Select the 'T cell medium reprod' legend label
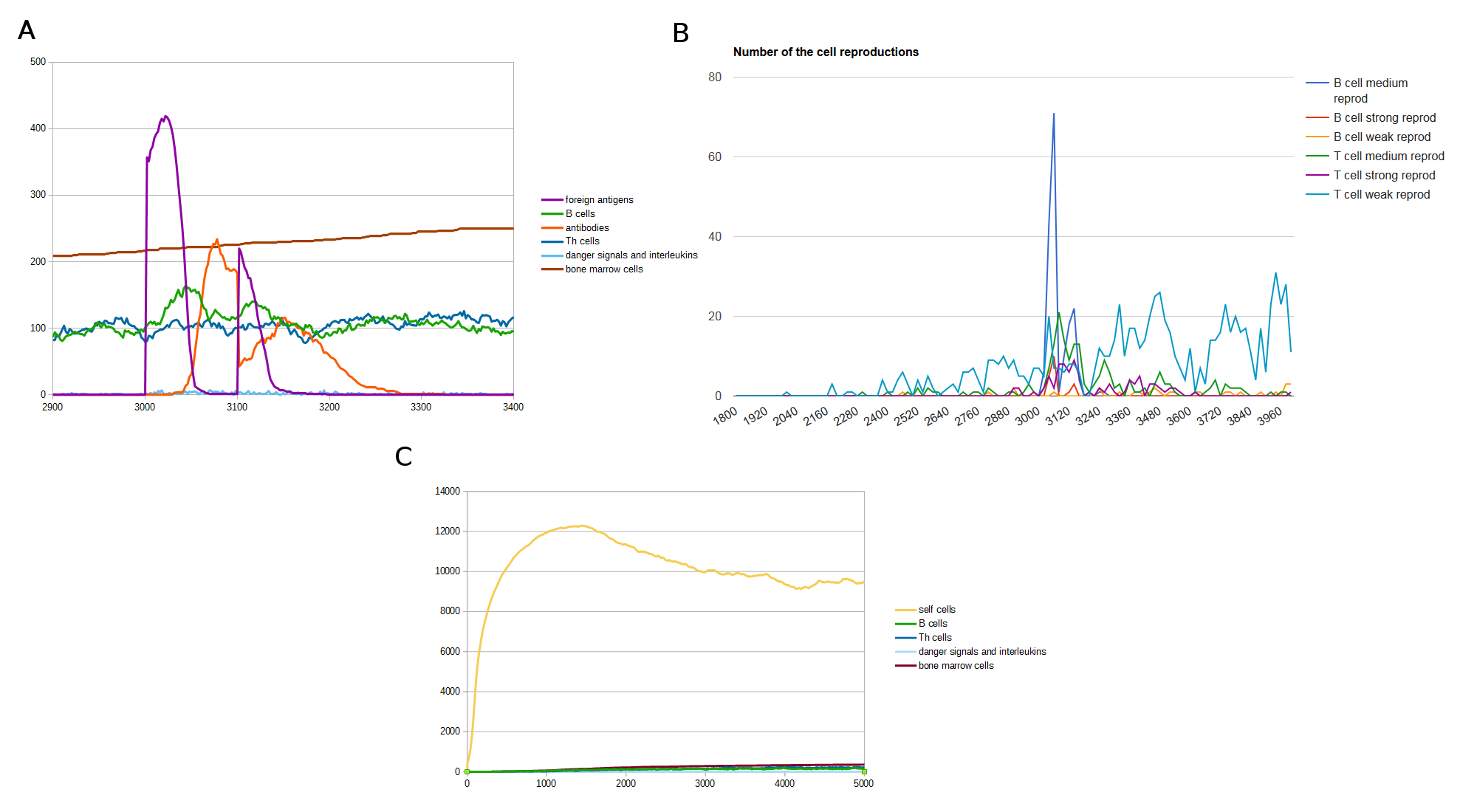 click(1388, 156)
